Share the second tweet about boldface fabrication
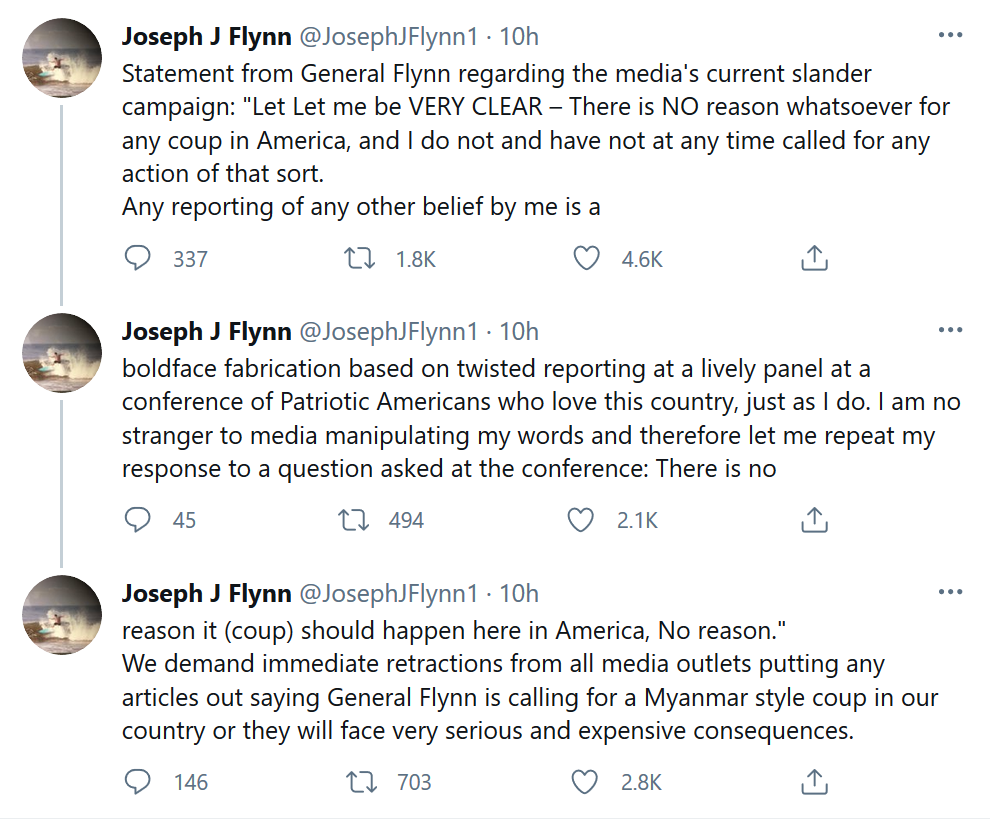 814,520
